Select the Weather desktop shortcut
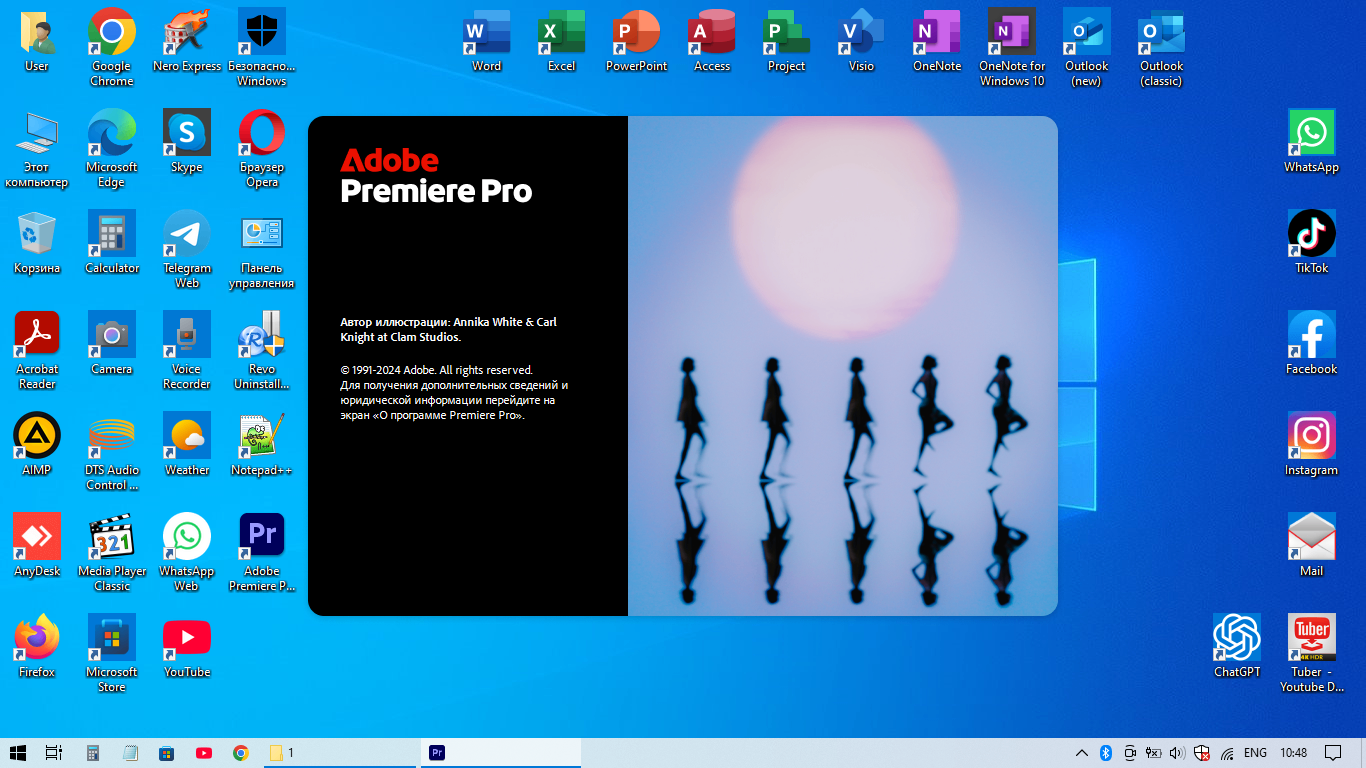The height and width of the screenshot is (768, 1366). [187, 444]
